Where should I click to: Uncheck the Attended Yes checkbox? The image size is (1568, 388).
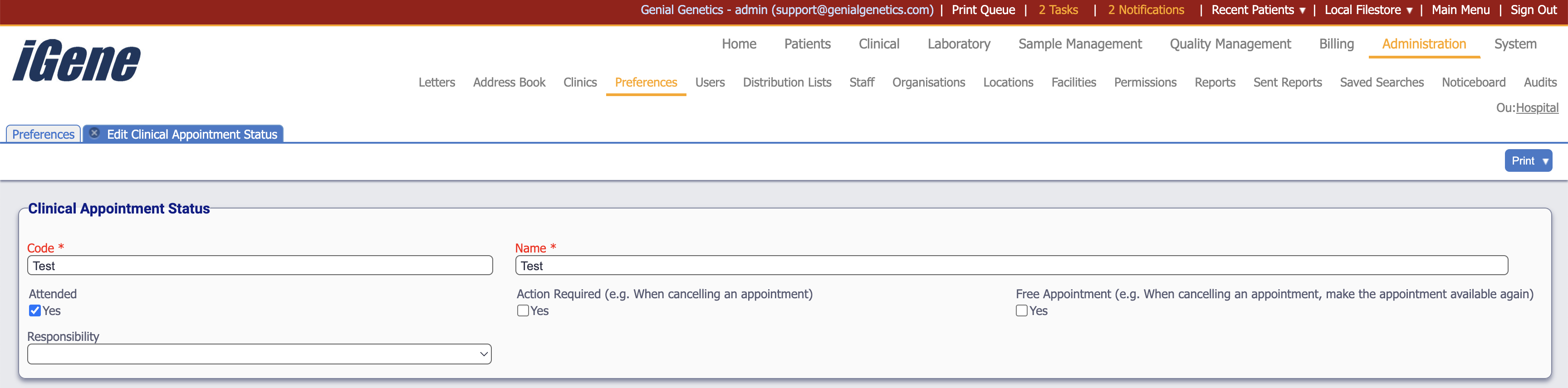point(34,310)
